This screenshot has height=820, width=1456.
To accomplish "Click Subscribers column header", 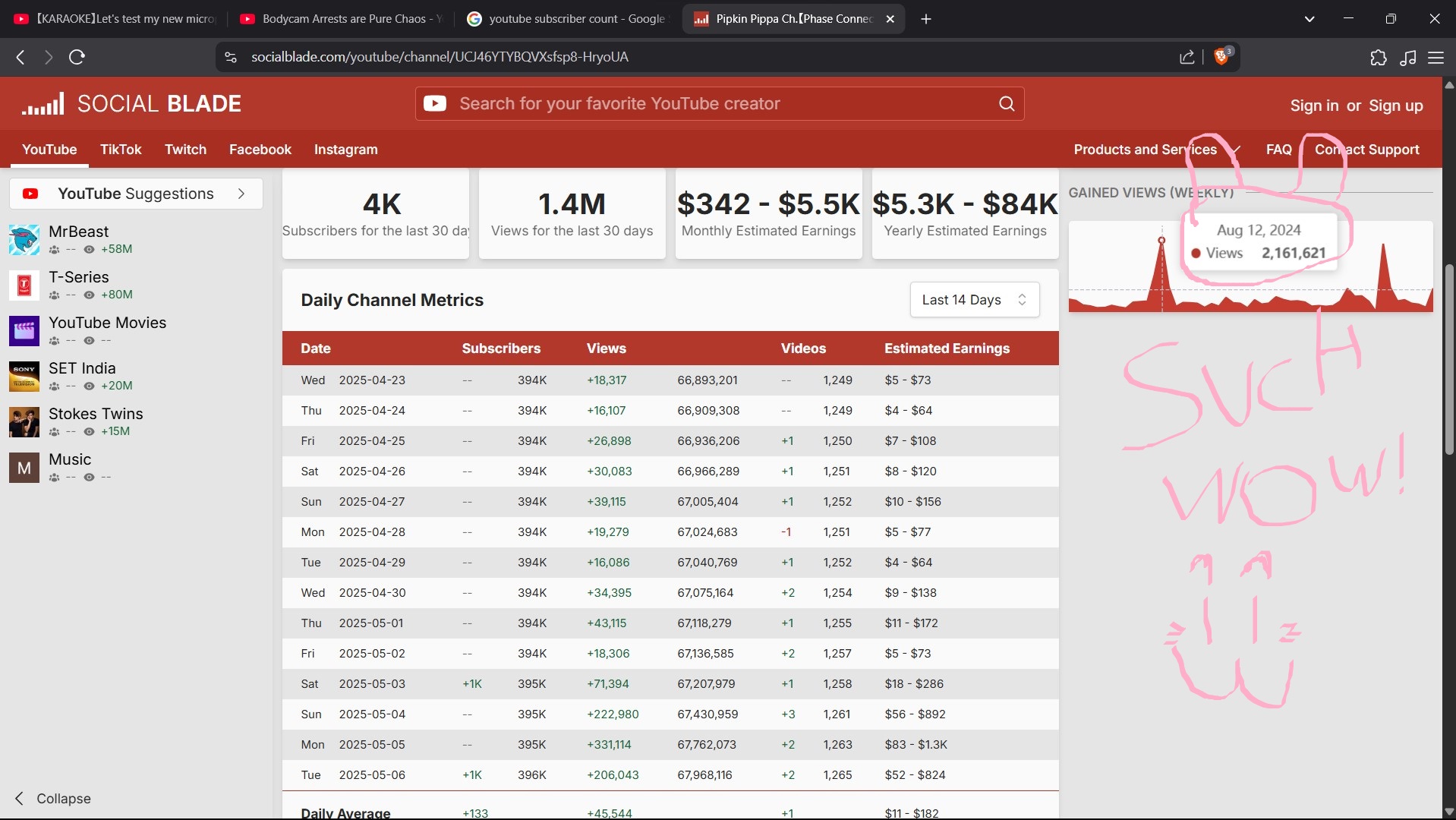I will (x=501, y=348).
